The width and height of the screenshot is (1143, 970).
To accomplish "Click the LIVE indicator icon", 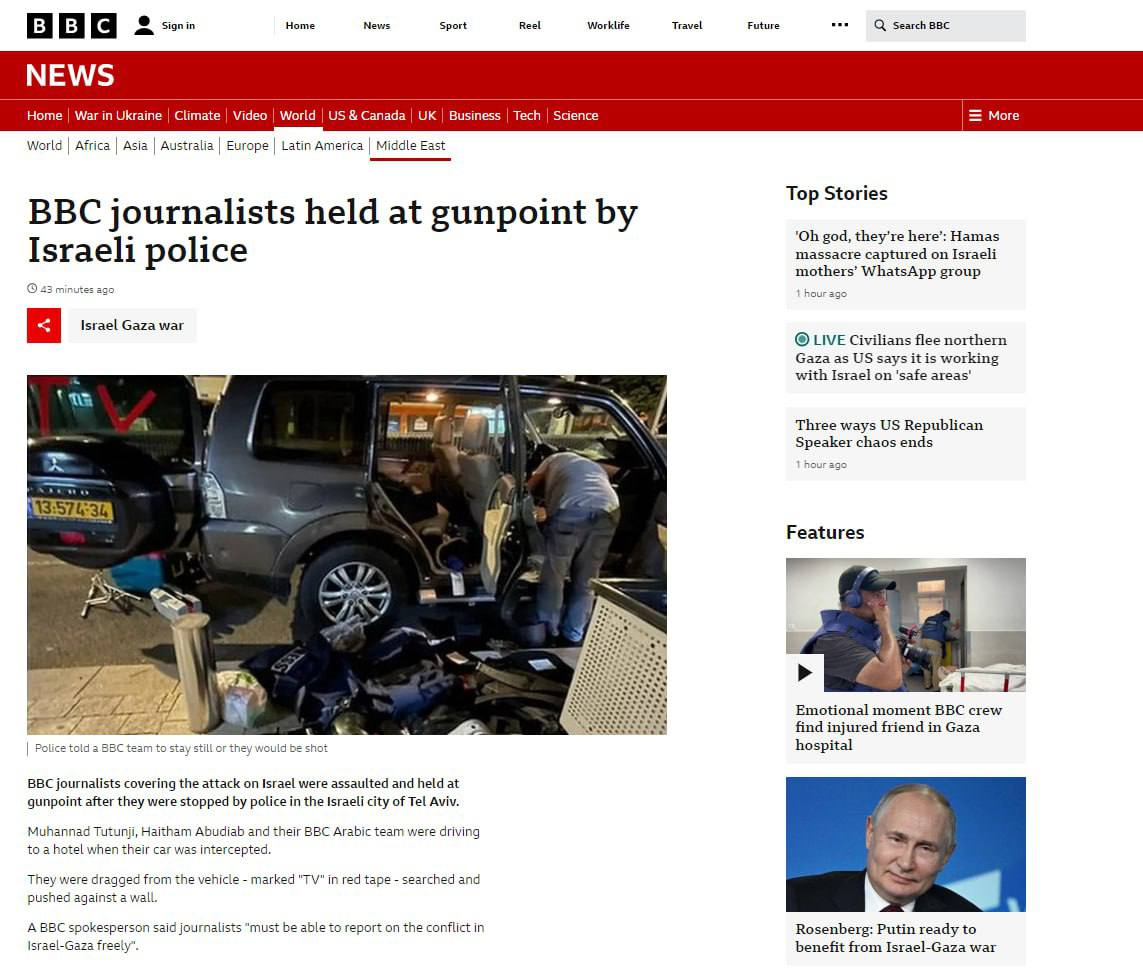I will coord(802,339).
